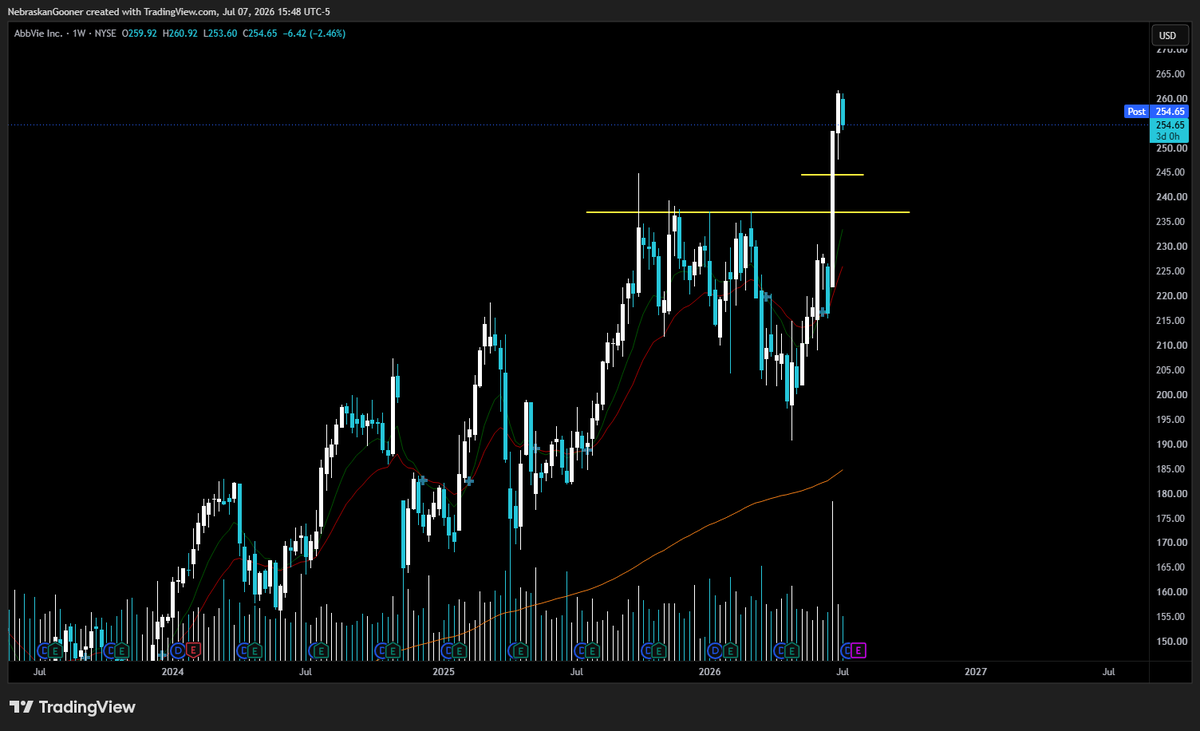Click the 150.00 price axis label
The image size is (1200, 731).
(x=1170, y=641)
